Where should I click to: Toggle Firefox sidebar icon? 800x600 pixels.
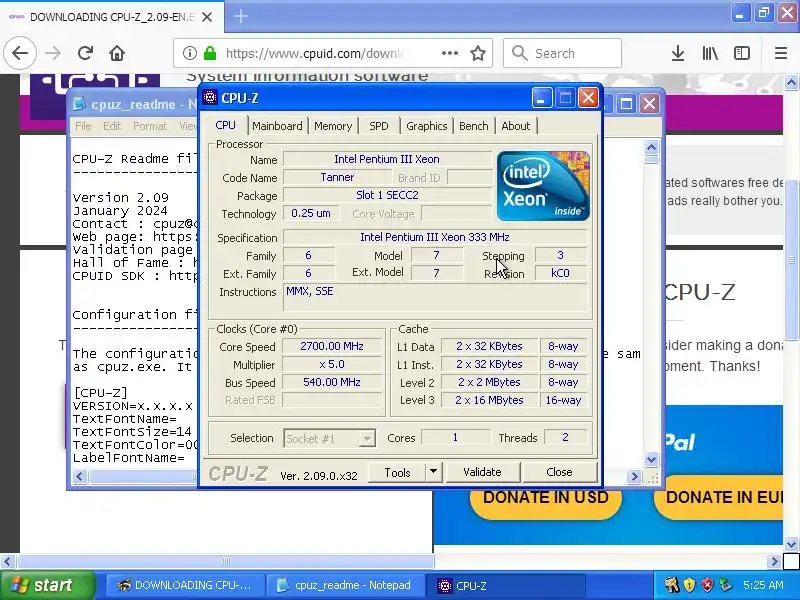point(741,53)
